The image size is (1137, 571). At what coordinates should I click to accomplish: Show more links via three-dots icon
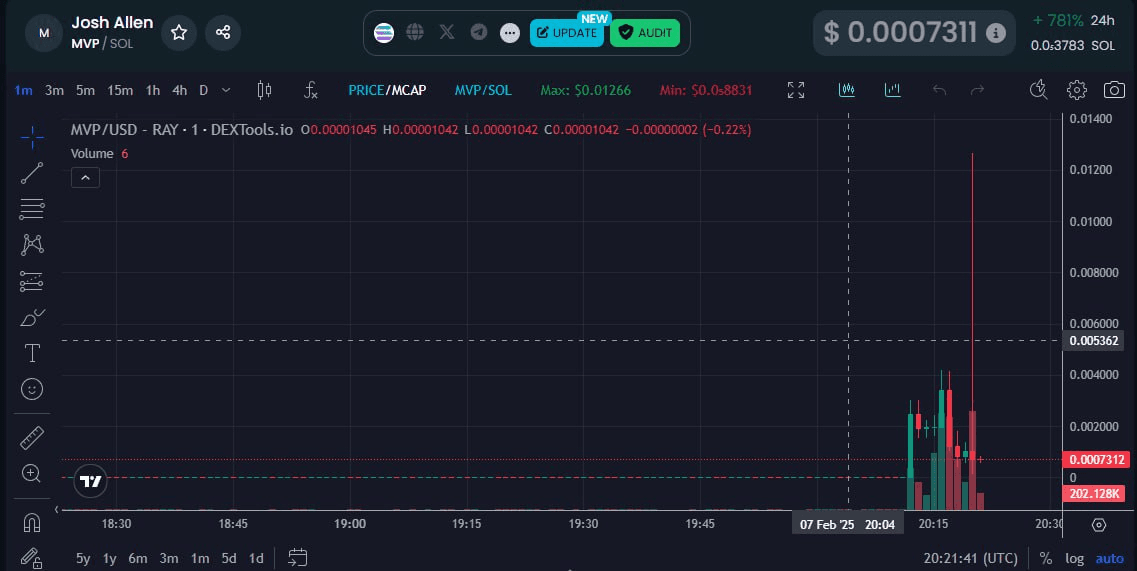coord(510,33)
